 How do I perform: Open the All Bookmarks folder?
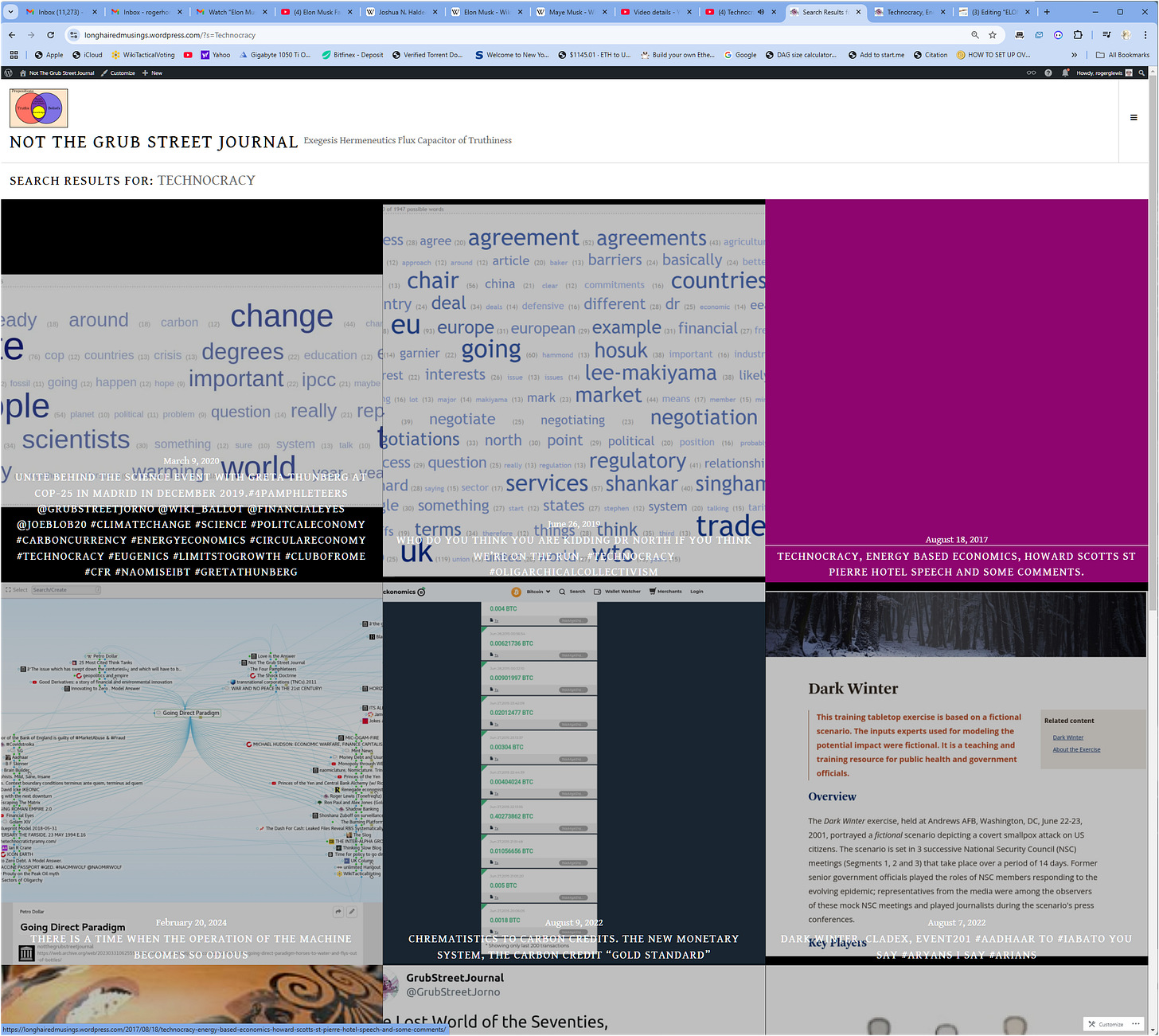[1122, 55]
